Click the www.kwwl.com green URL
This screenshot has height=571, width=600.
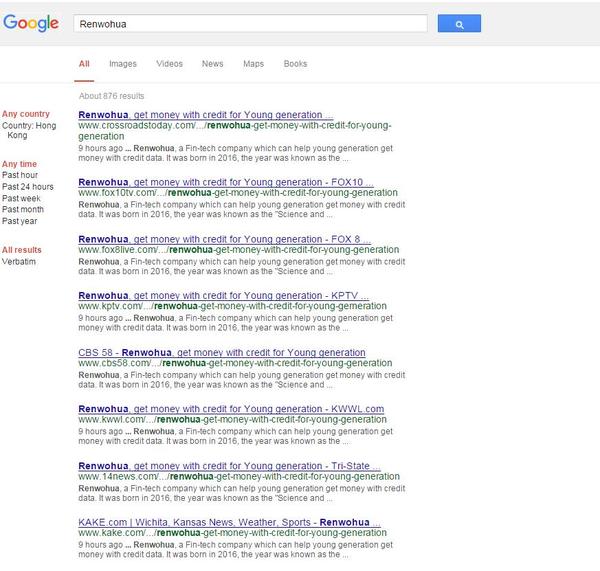coord(232,419)
